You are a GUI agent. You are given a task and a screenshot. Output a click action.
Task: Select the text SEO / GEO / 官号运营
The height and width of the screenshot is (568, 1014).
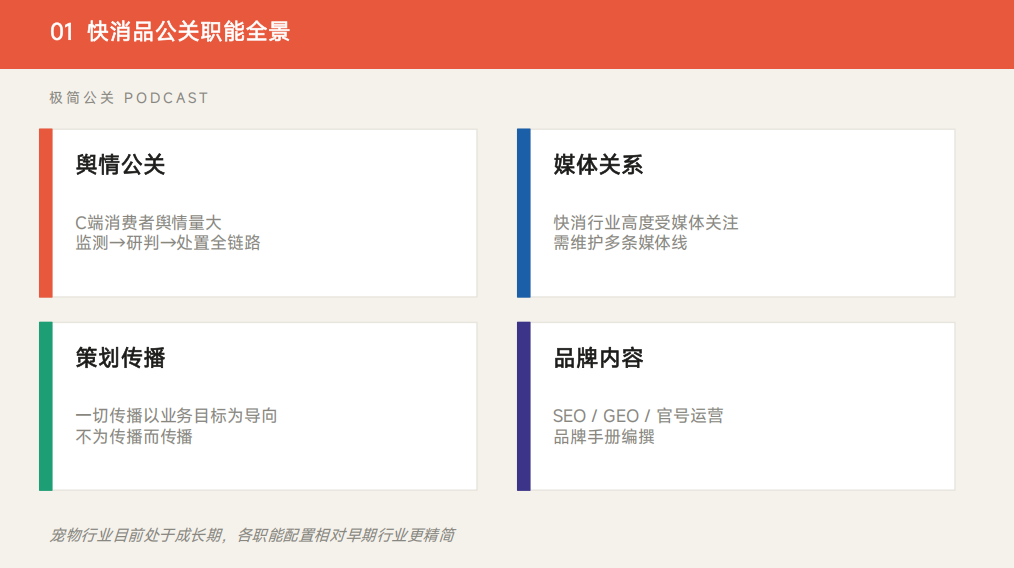point(638,415)
